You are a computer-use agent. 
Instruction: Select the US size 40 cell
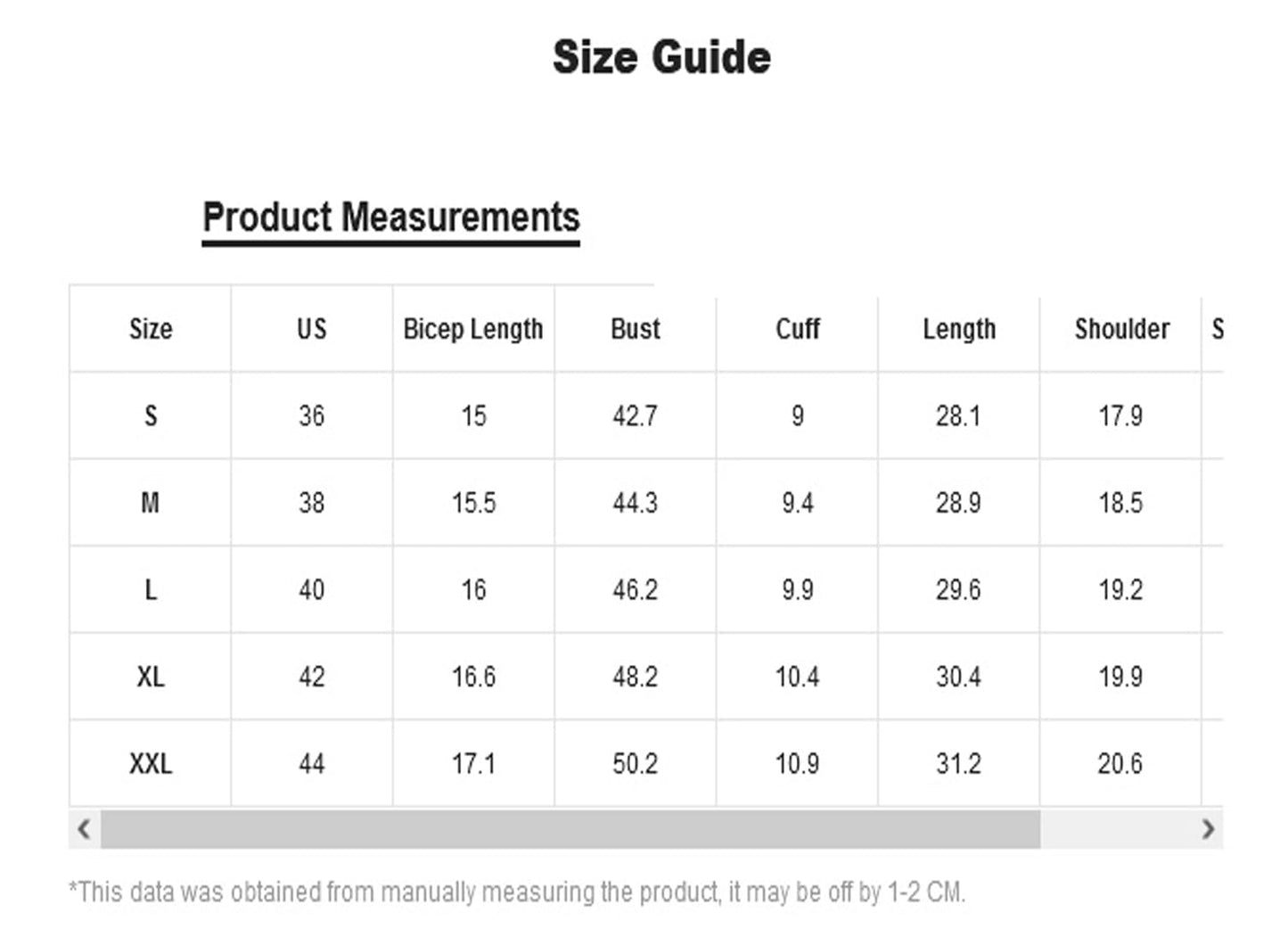(x=312, y=590)
